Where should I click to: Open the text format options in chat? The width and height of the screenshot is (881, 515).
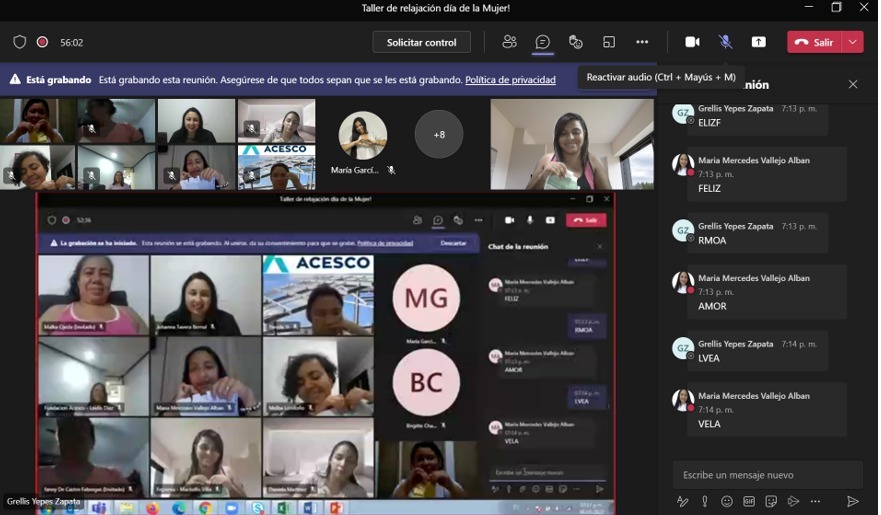683,501
